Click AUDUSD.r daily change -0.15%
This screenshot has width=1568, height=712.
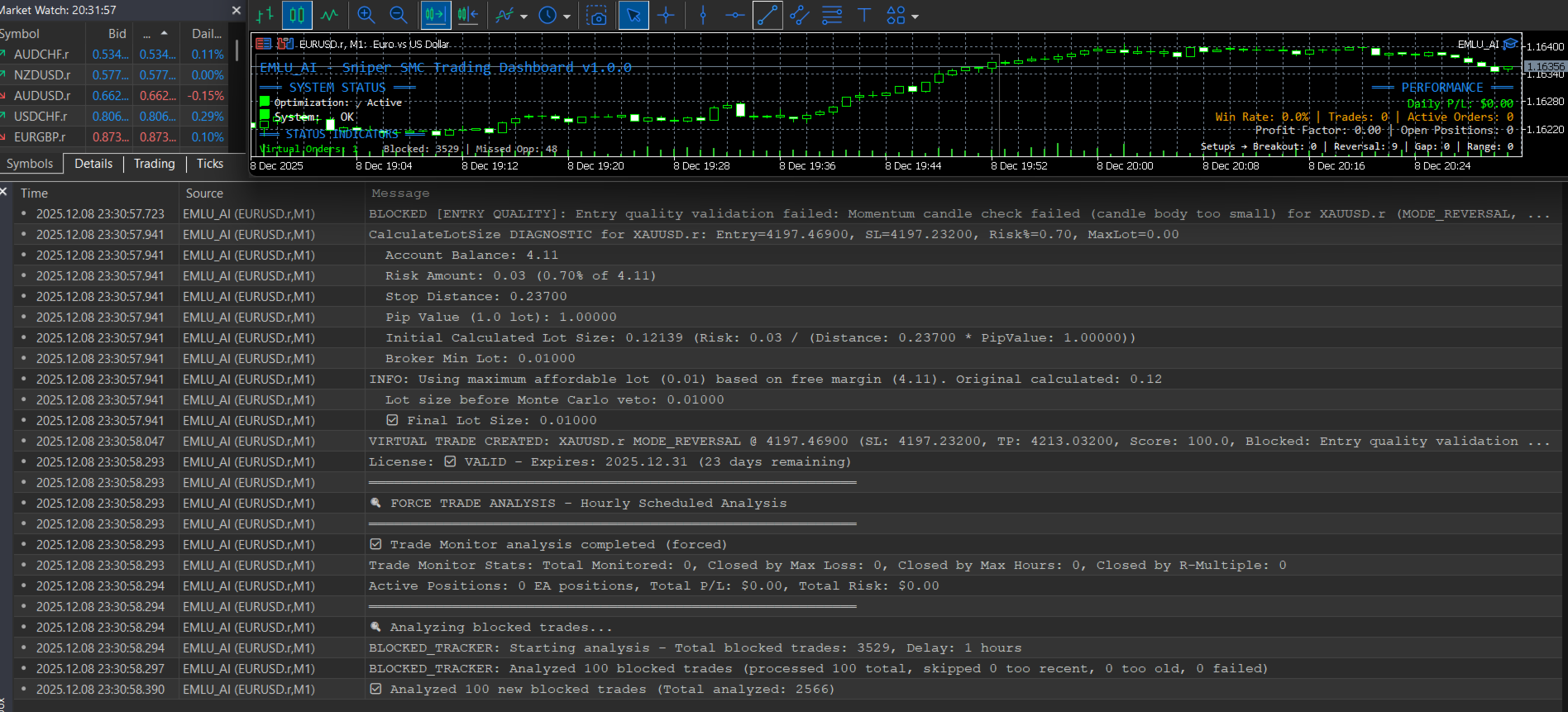[206, 96]
